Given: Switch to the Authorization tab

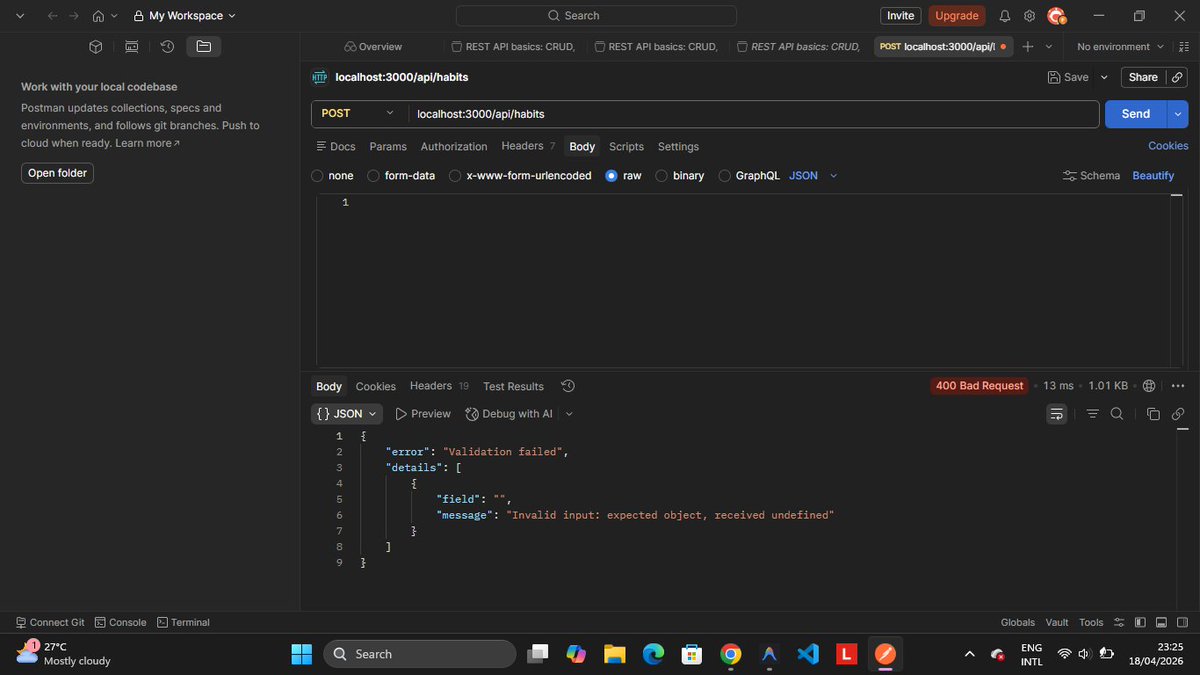Looking at the screenshot, I should 454,146.
